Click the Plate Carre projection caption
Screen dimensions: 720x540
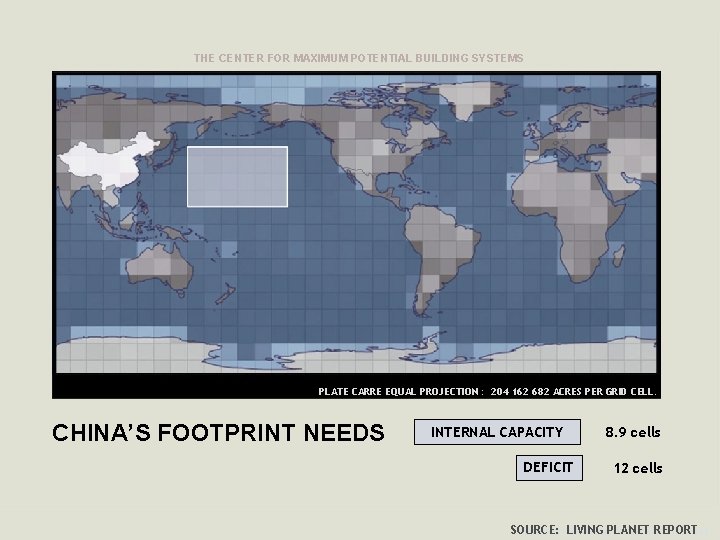[x=487, y=392]
